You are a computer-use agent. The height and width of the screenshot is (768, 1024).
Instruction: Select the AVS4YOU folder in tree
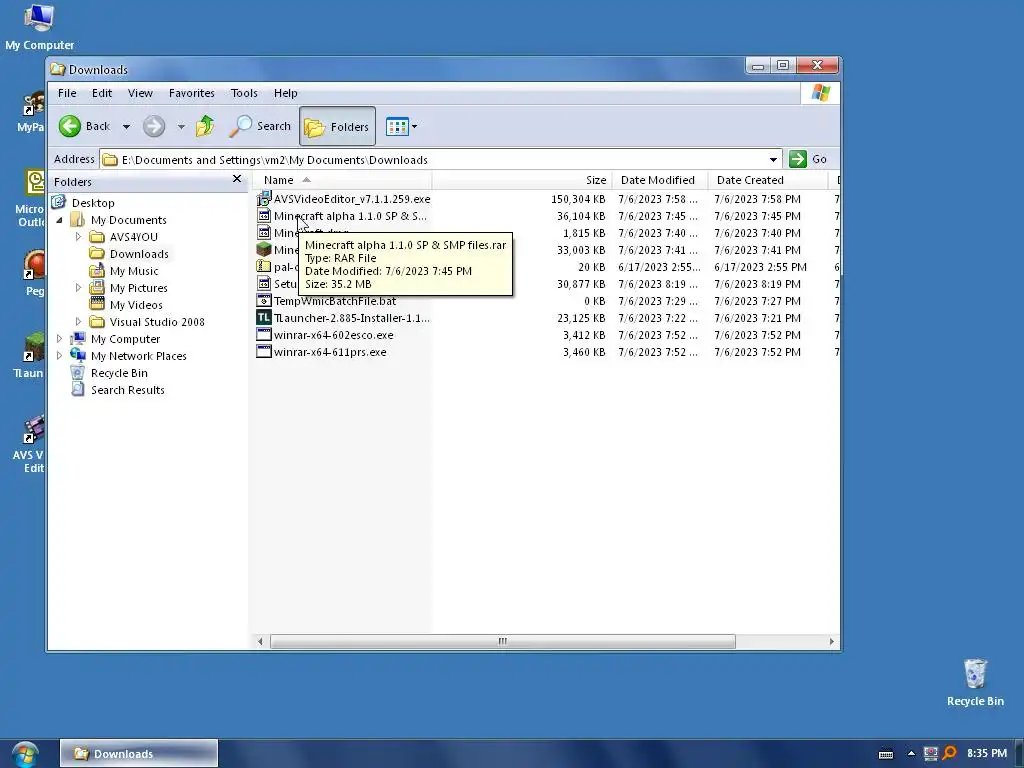point(134,237)
